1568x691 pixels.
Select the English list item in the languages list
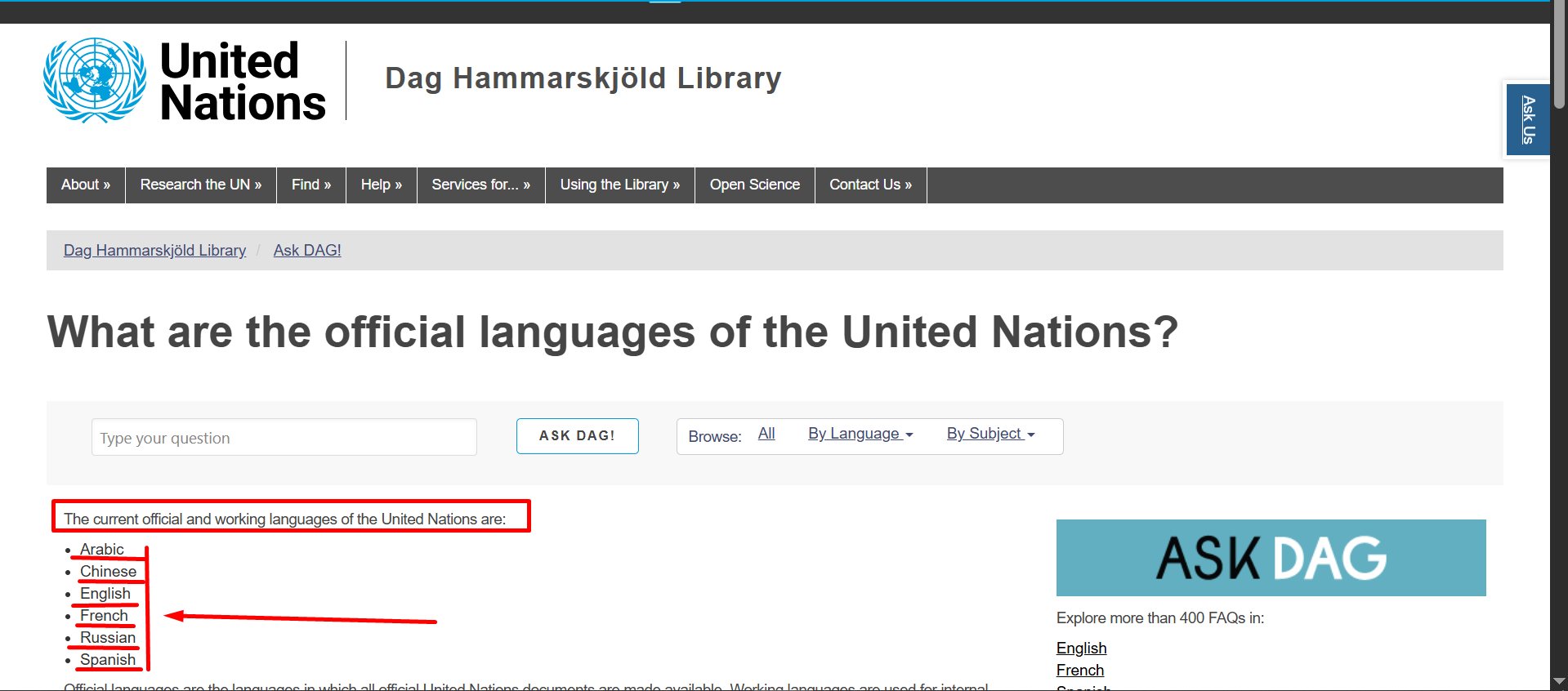[105, 593]
